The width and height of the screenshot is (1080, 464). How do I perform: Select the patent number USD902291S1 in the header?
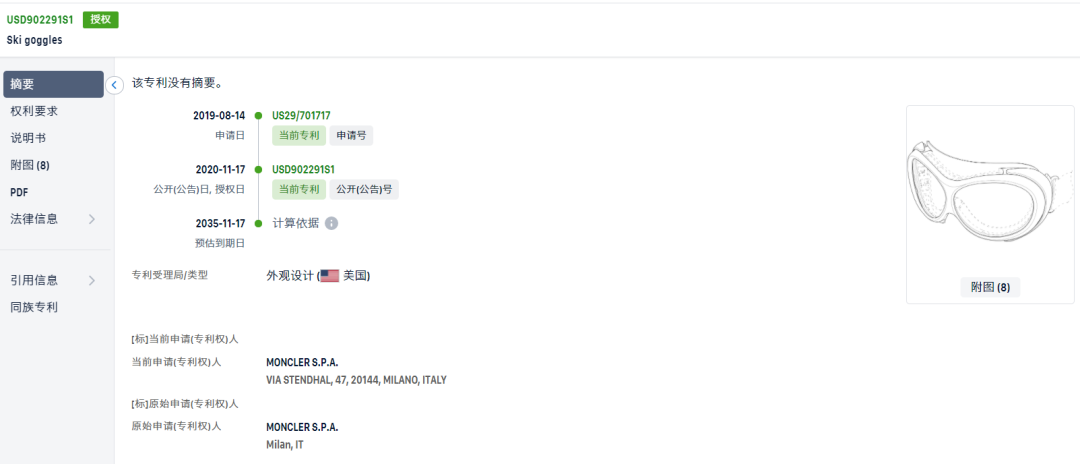coord(40,19)
